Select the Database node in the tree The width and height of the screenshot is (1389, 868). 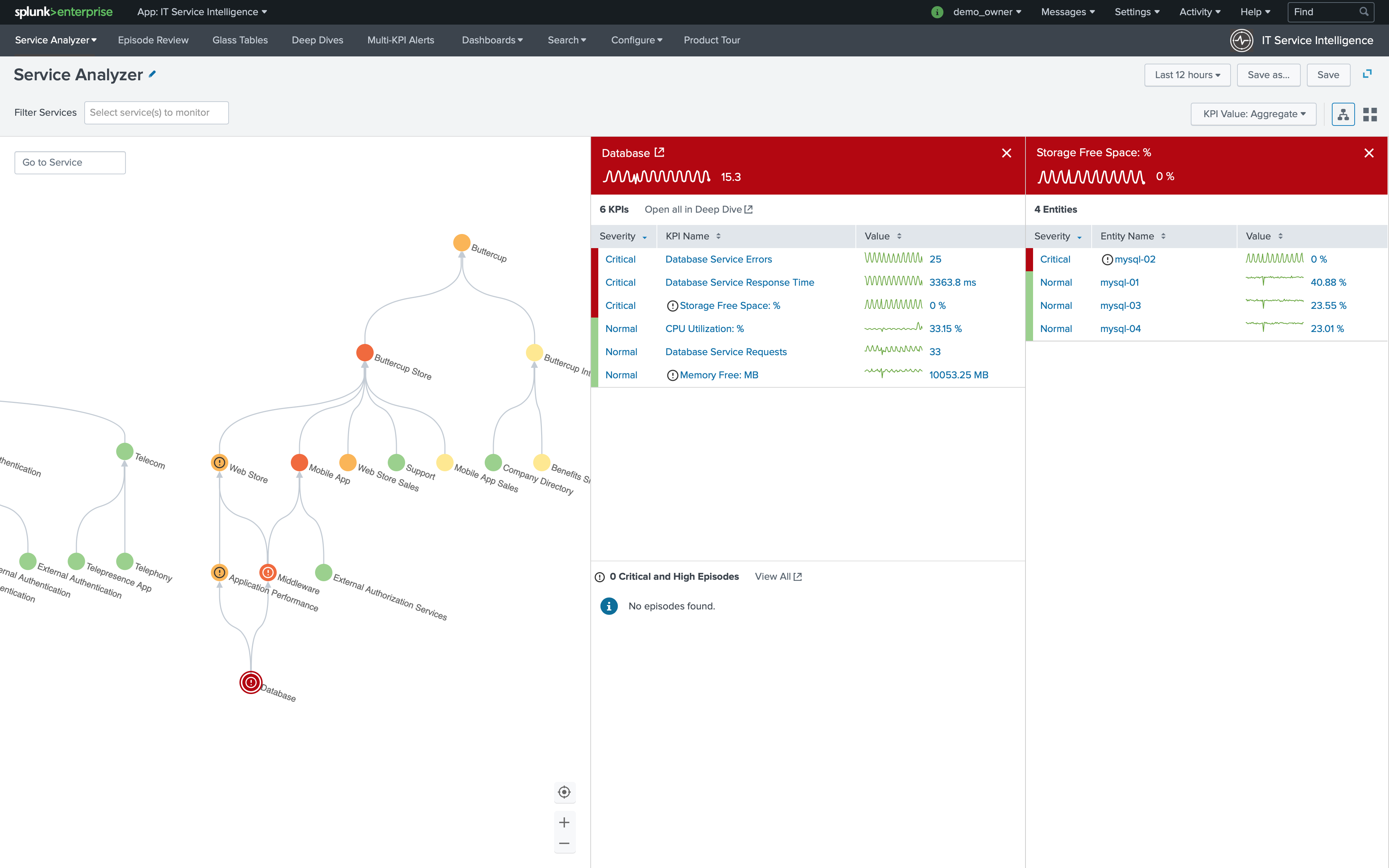point(251,682)
